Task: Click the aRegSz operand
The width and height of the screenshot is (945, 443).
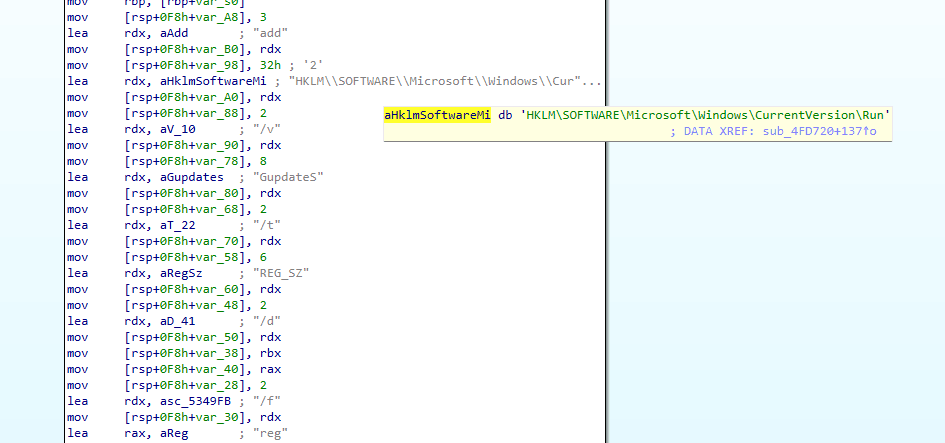Action: click(x=176, y=273)
